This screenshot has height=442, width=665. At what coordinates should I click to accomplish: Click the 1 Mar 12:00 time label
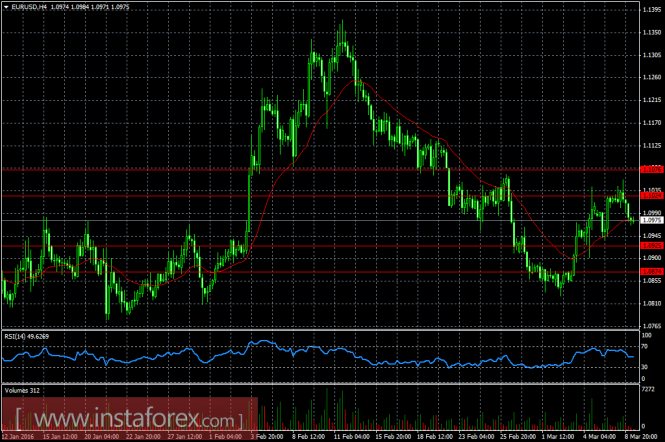pos(559,436)
